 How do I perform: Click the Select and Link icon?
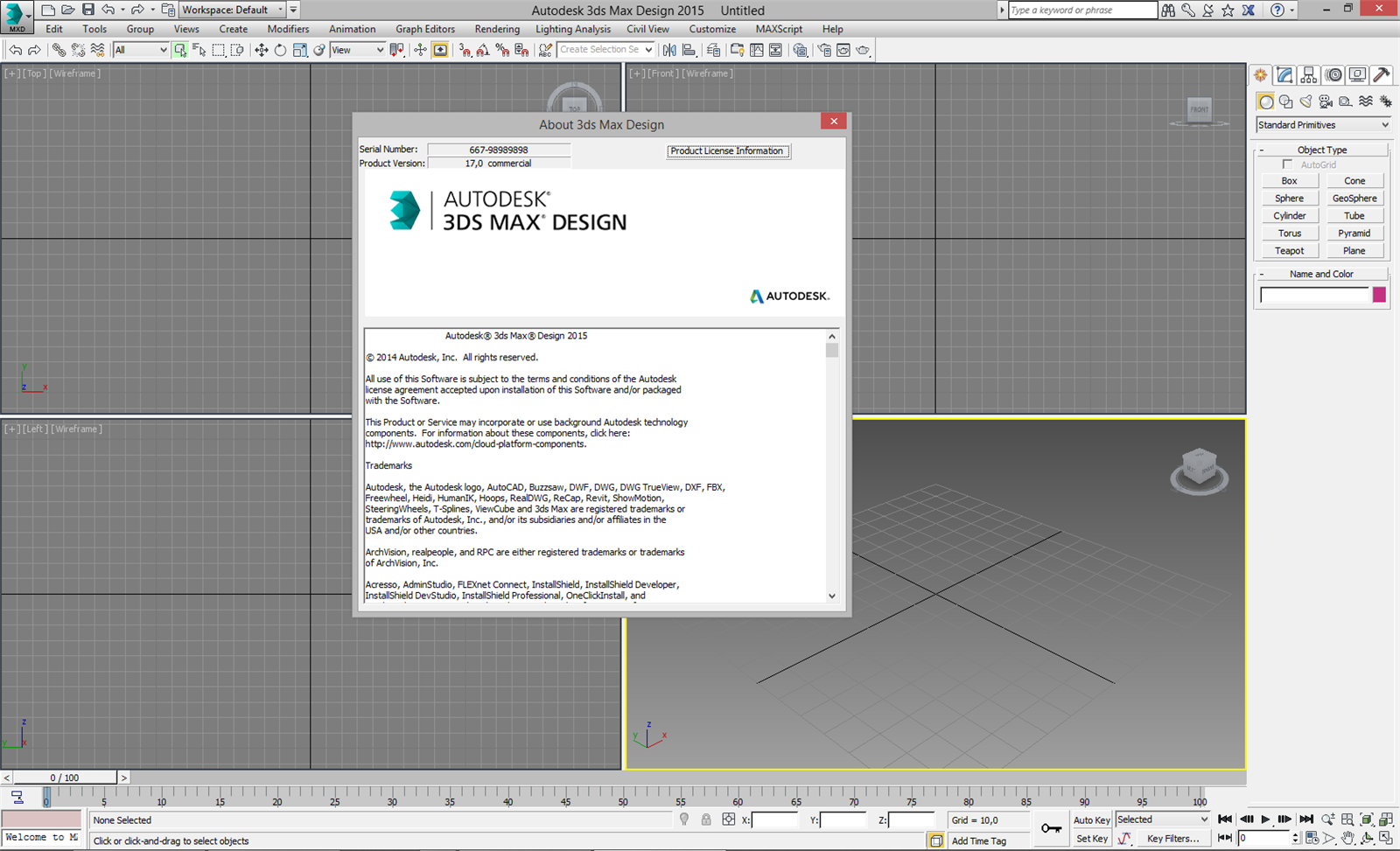coord(59,50)
